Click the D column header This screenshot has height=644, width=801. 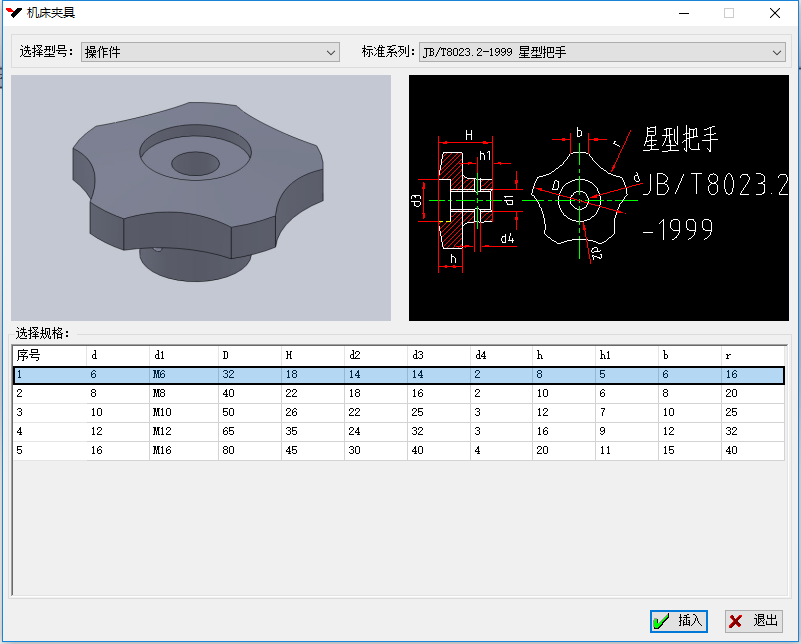tap(248, 355)
